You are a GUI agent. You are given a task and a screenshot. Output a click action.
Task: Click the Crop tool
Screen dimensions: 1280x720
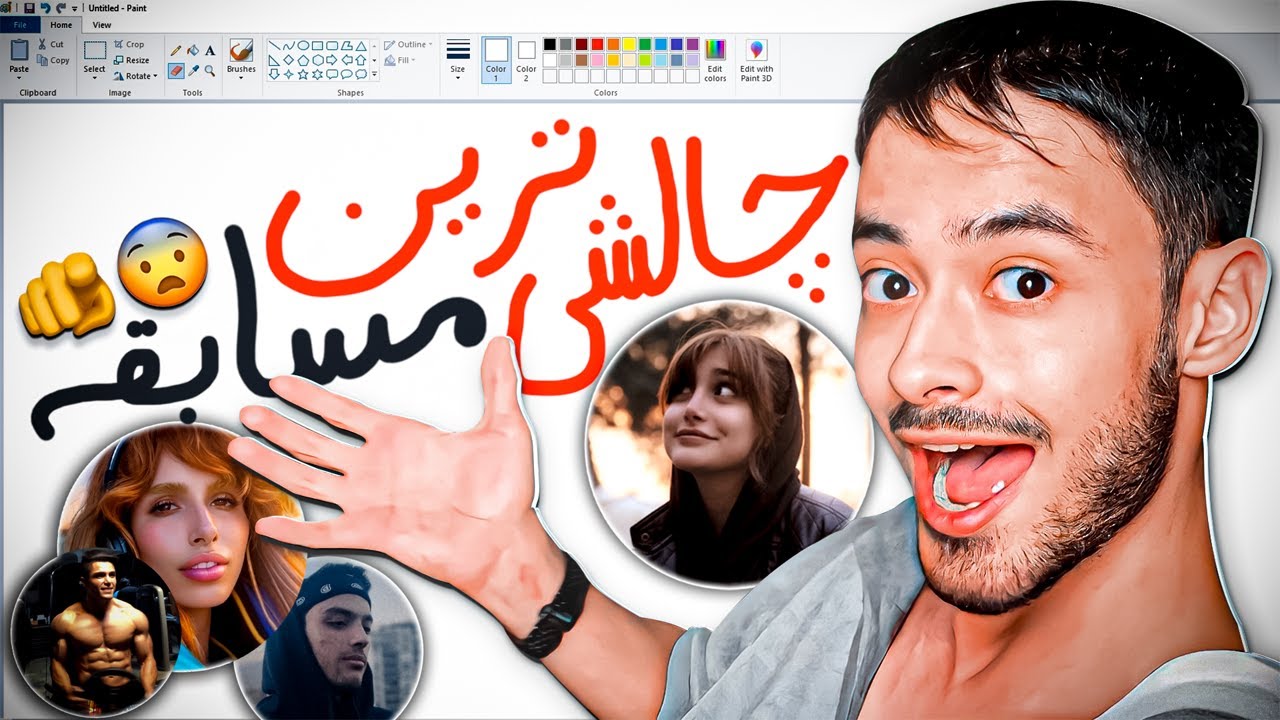(x=129, y=44)
